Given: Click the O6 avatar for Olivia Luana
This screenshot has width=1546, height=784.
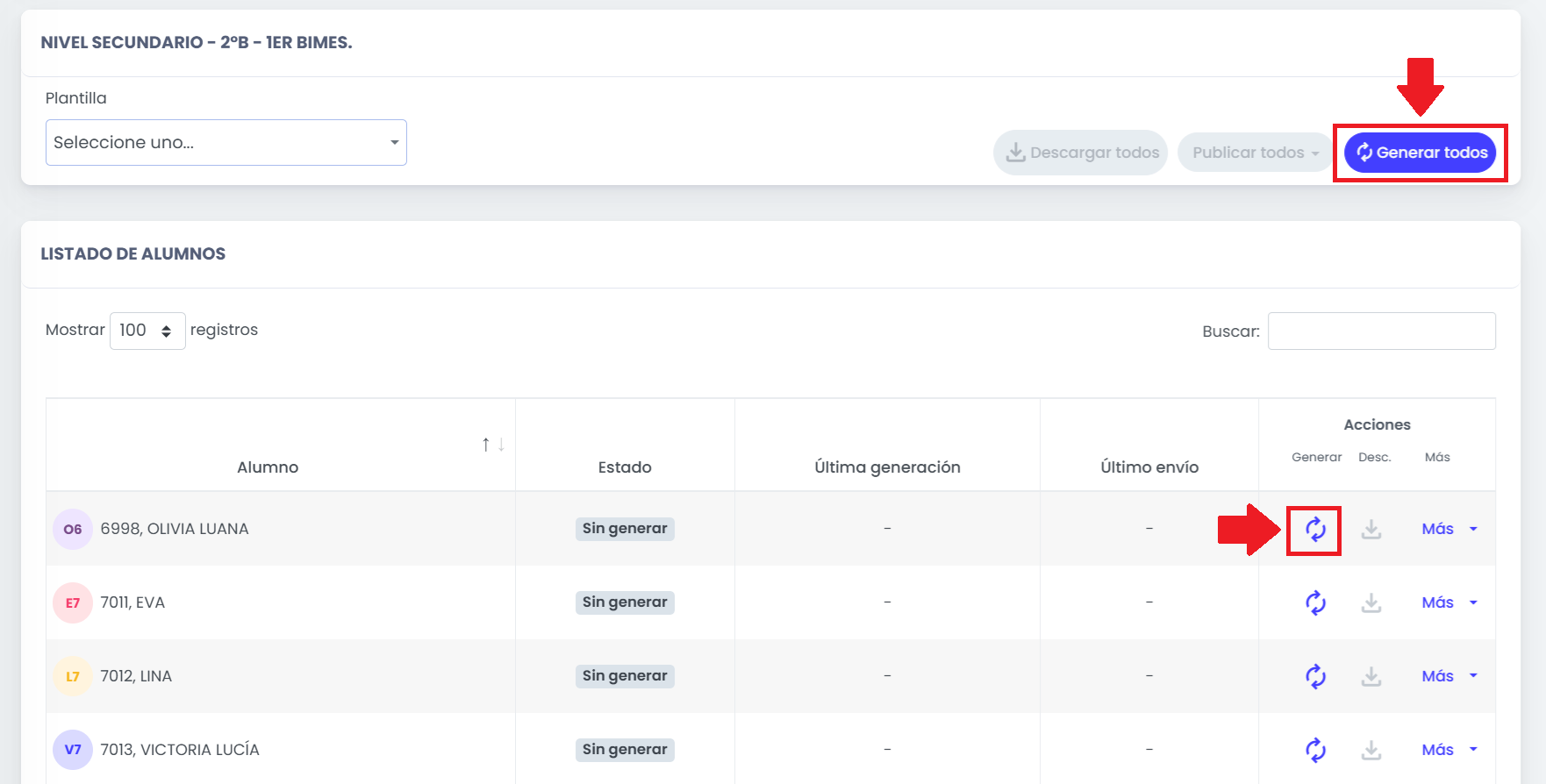Looking at the screenshot, I should pos(73,529).
